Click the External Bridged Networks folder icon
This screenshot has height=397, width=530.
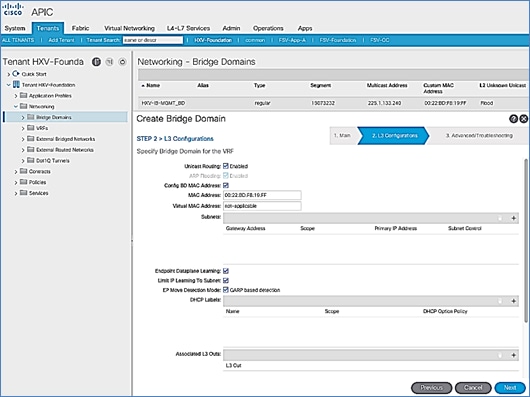(x=31, y=139)
